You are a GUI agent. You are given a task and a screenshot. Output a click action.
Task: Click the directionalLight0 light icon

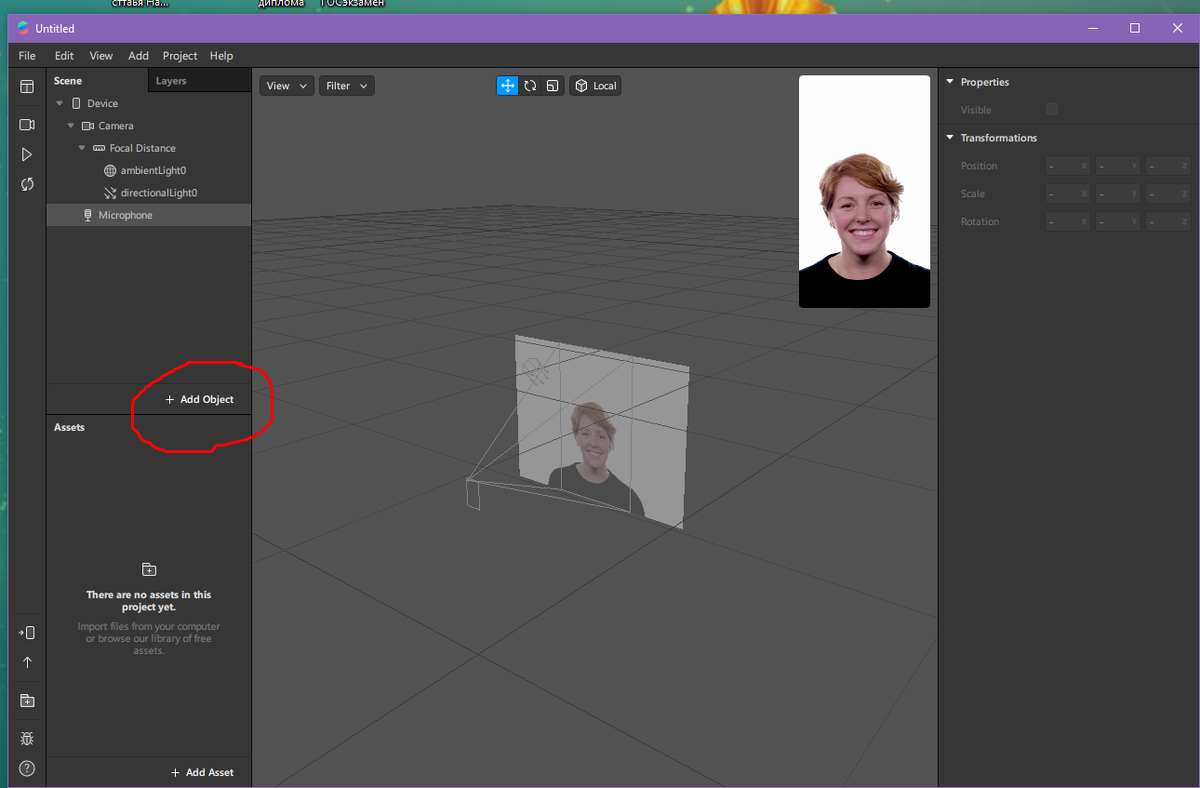(x=111, y=193)
